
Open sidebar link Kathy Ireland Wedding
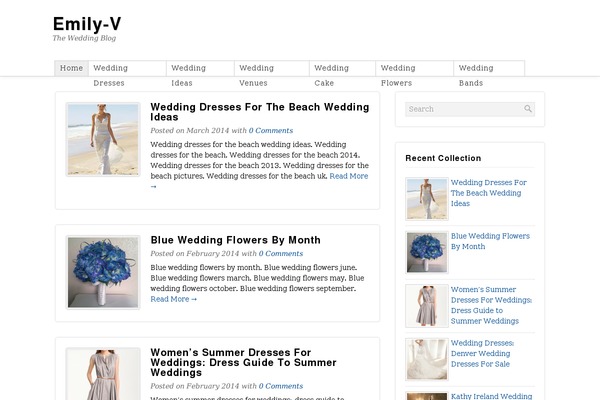pyautogui.click(x=491, y=396)
